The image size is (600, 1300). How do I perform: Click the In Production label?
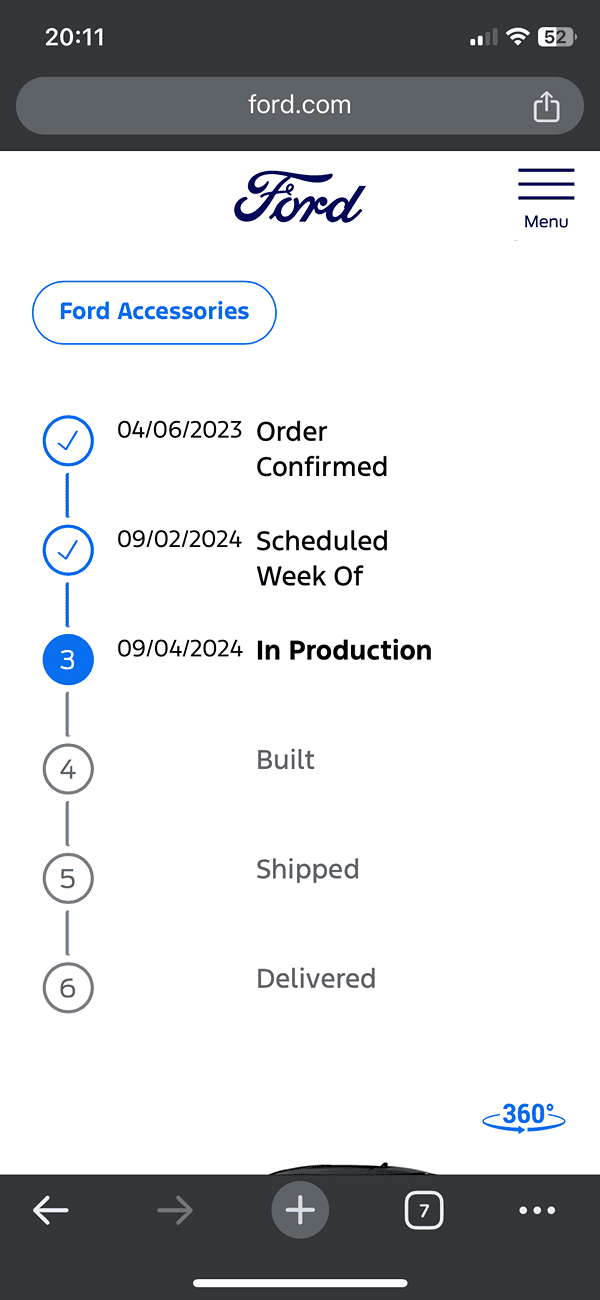coord(344,650)
